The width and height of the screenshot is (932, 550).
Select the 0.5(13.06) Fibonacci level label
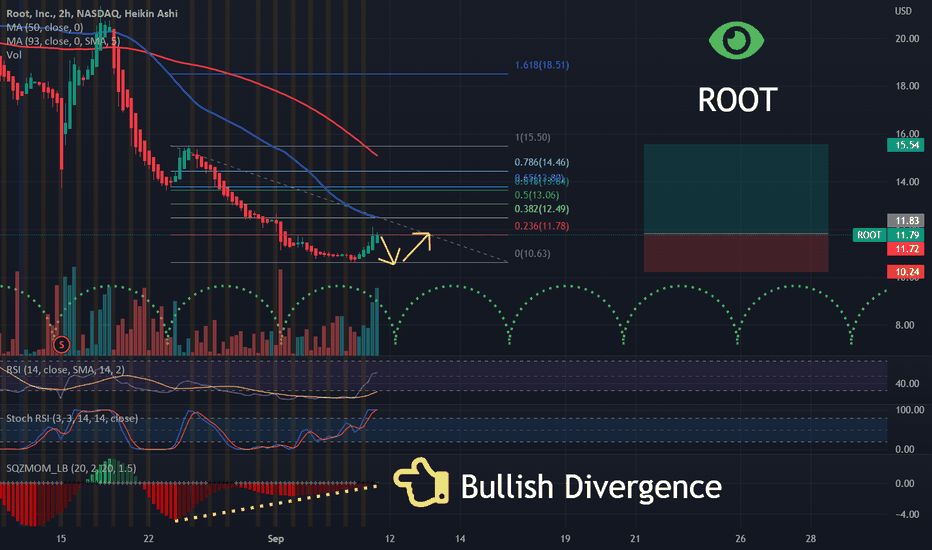pos(537,195)
